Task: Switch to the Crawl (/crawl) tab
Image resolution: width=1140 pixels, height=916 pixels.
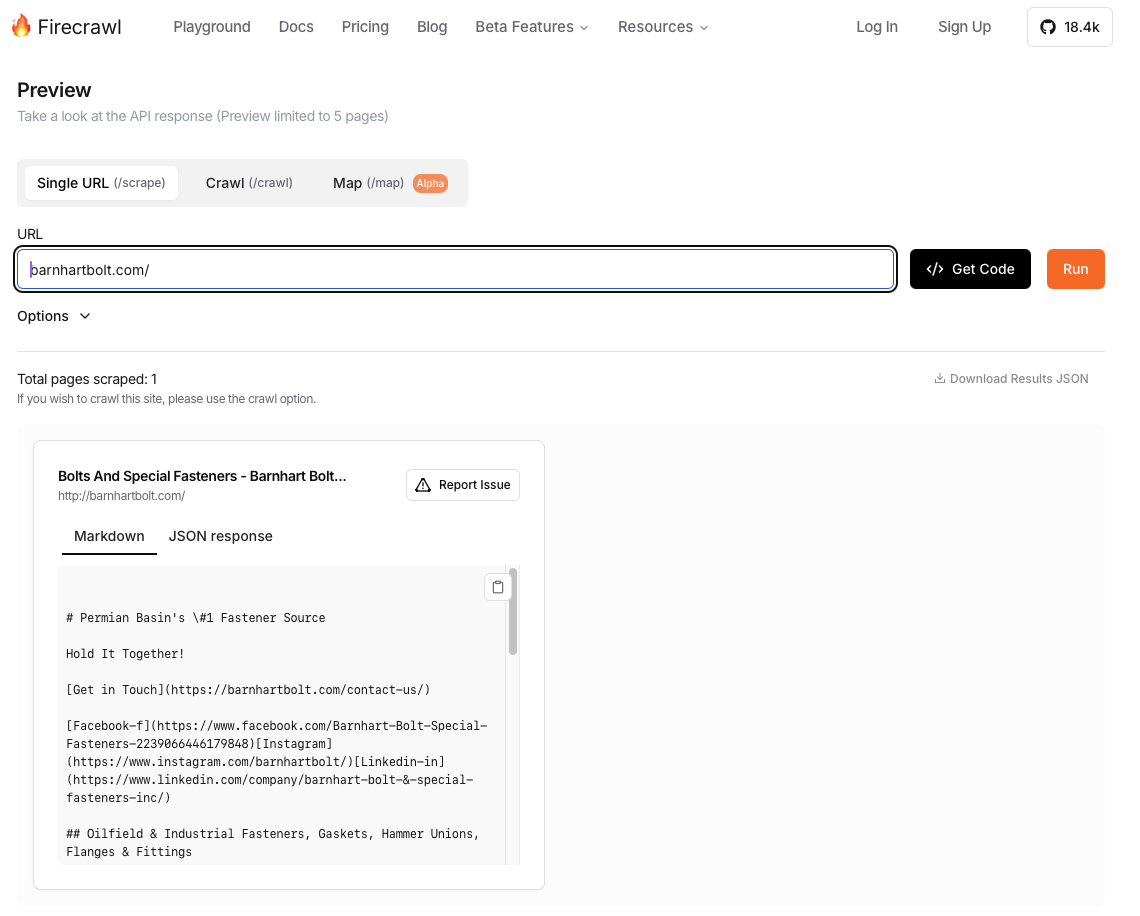Action: [x=249, y=183]
